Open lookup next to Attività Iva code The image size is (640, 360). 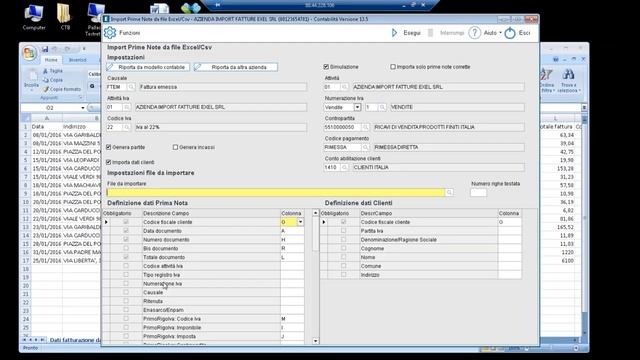click(127, 107)
